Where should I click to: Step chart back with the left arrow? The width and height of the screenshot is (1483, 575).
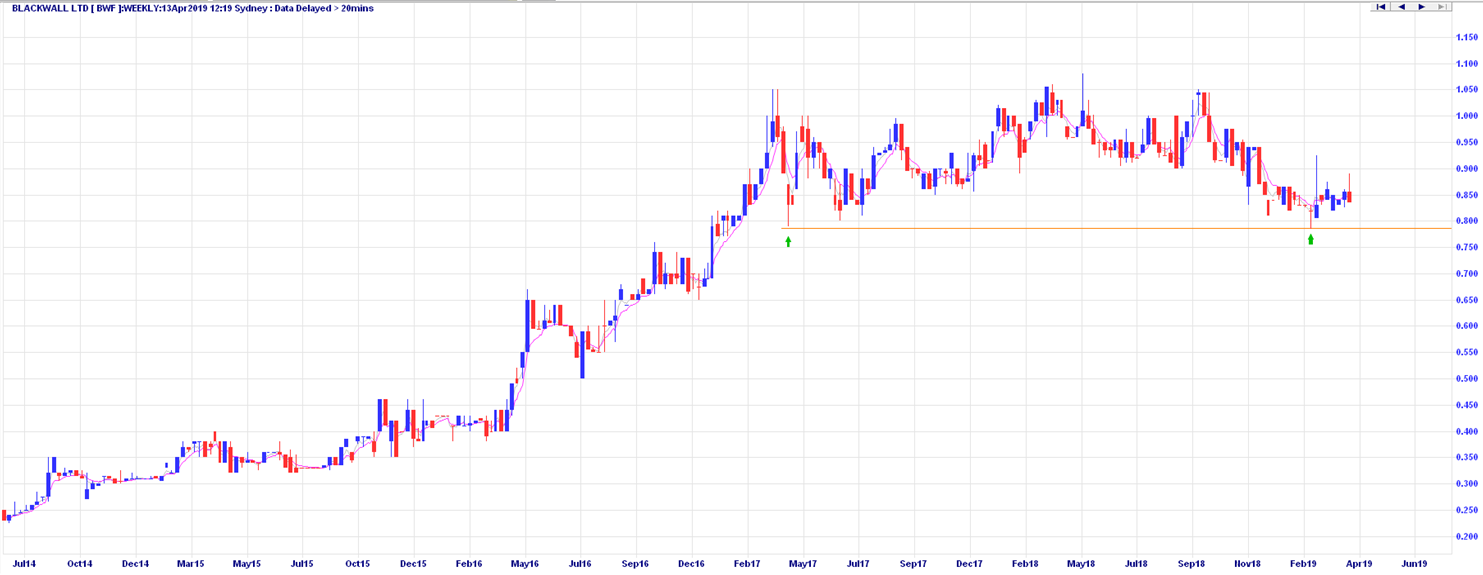[x=1401, y=7]
